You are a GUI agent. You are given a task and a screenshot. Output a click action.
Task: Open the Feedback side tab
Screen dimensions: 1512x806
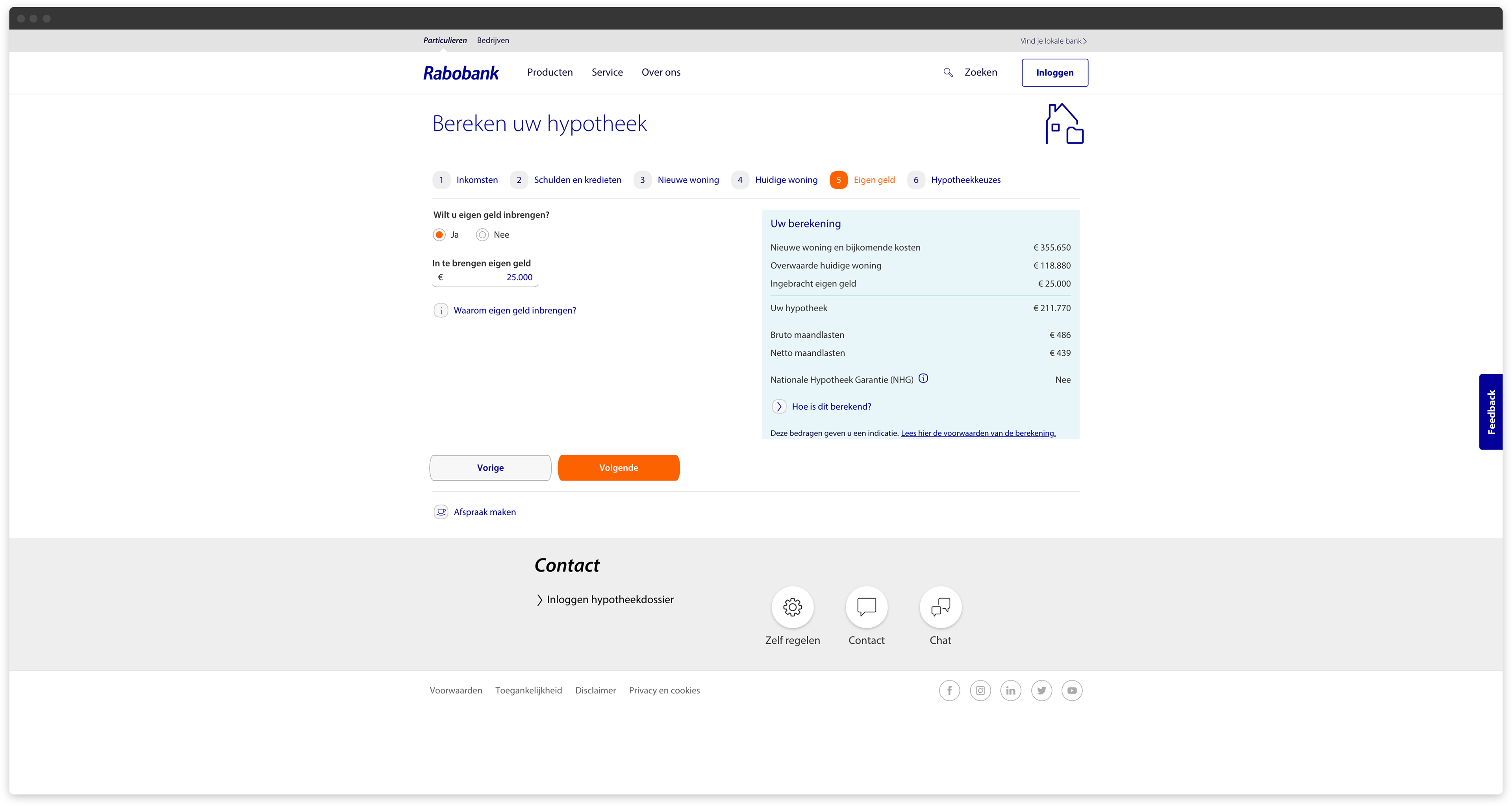[1491, 412]
